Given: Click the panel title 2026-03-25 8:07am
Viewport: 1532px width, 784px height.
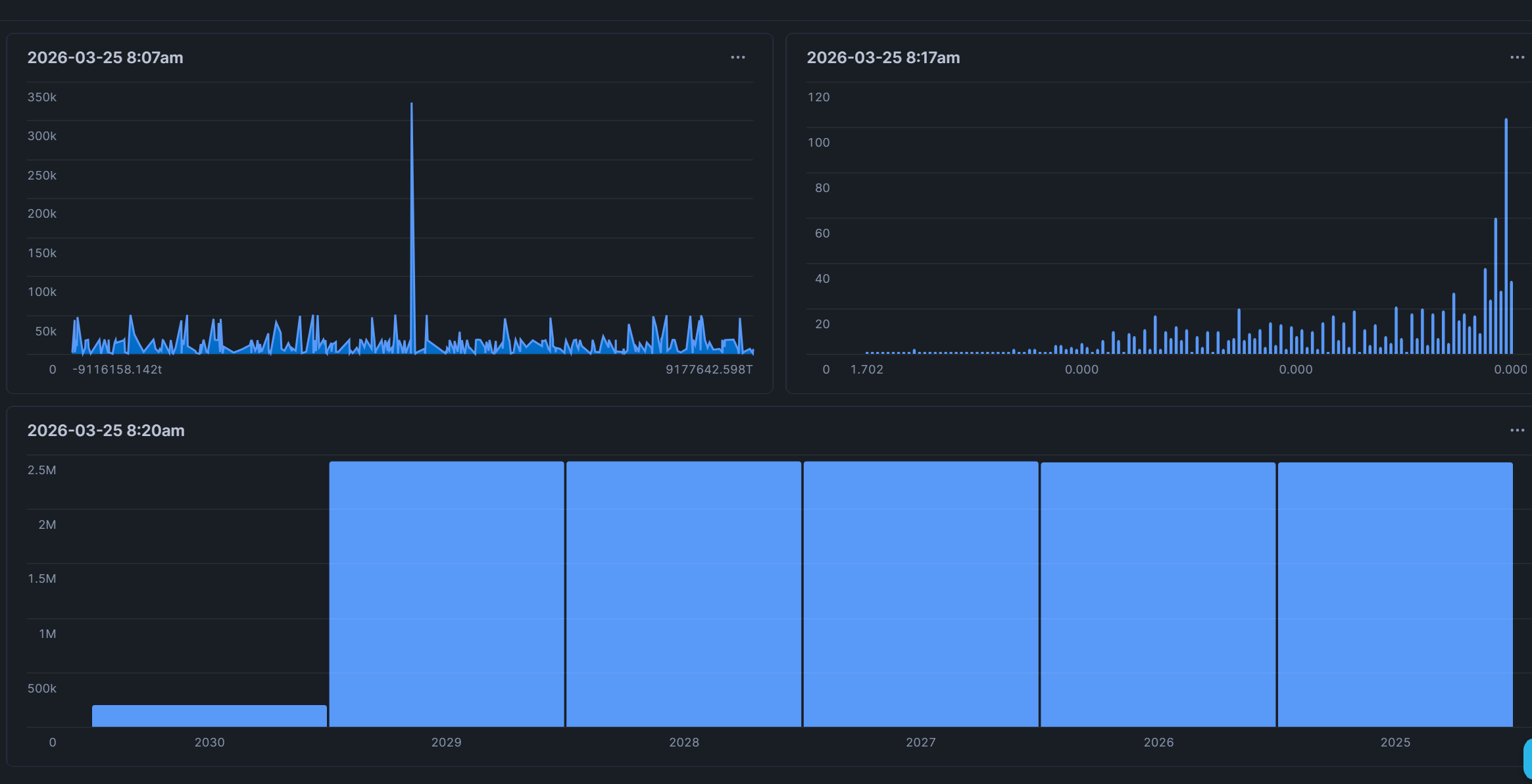Looking at the screenshot, I should click(105, 58).
